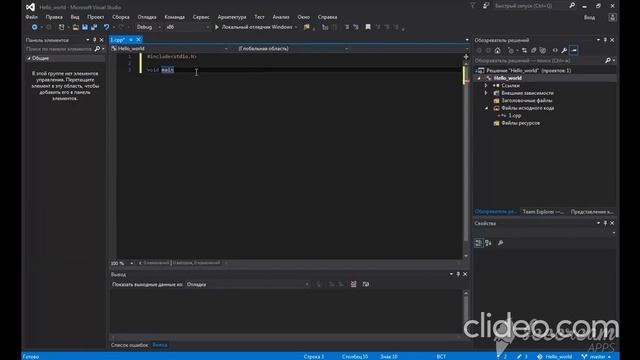Image resolution: width=640 pixels, height=360 pixels.
Task: Open the Правка menu
Action: [54, 17]
